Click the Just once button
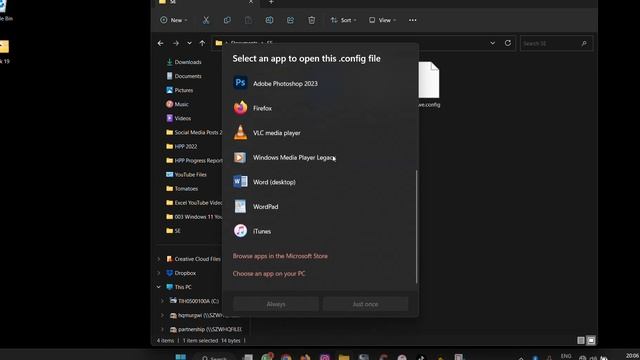 [x=365, y=304]
